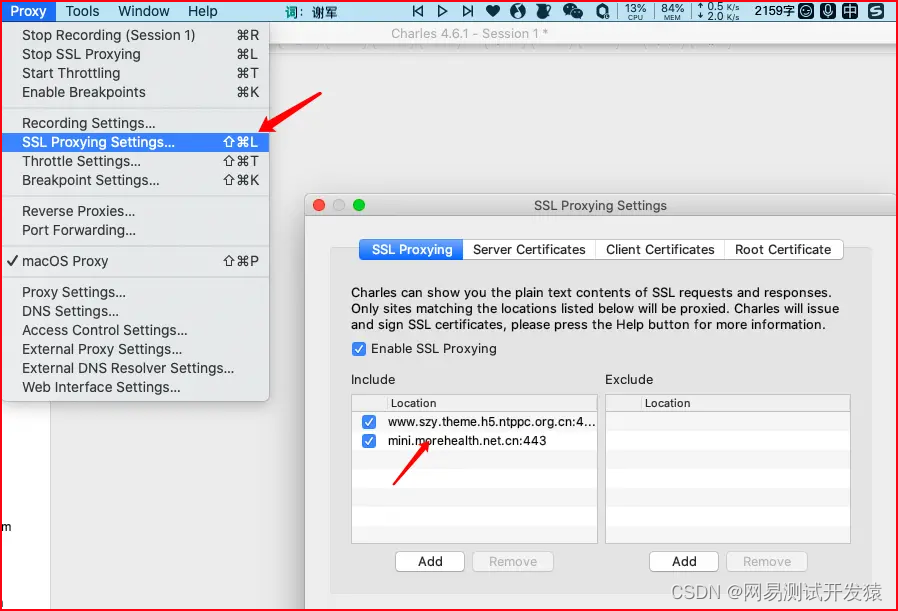898x611 pixels.
Task: Click play icon in menu bar
Action: (x=442, y=11)
